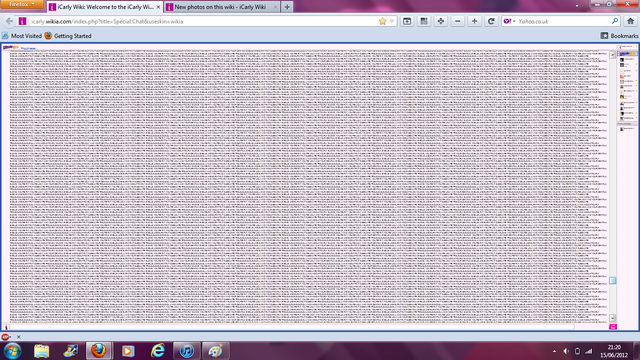The image size is (640, 360).
Task: Open Windows Media Player from taskbar
Action: [128, 351]
